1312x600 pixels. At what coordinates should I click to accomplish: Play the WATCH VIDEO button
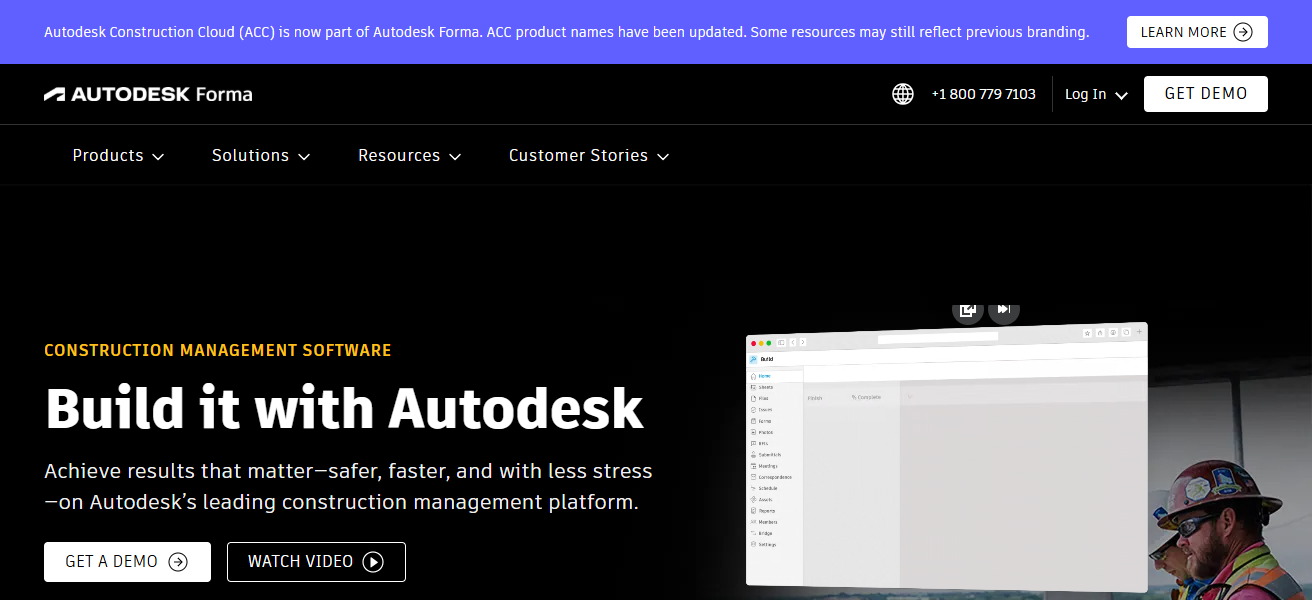click(316, 562)
